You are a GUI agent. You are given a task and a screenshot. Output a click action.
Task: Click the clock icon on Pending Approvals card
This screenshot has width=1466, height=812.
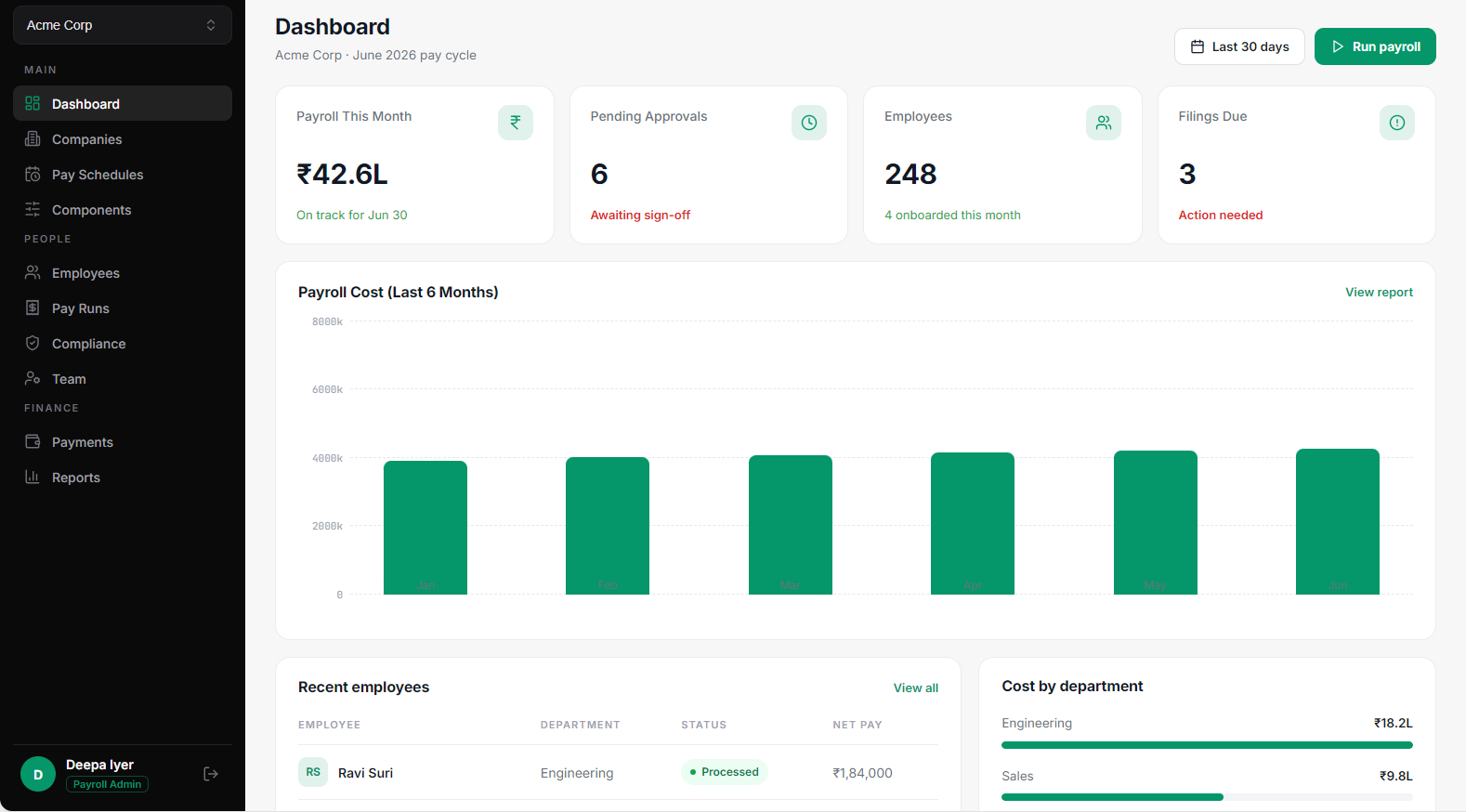(x=809, y=123)
